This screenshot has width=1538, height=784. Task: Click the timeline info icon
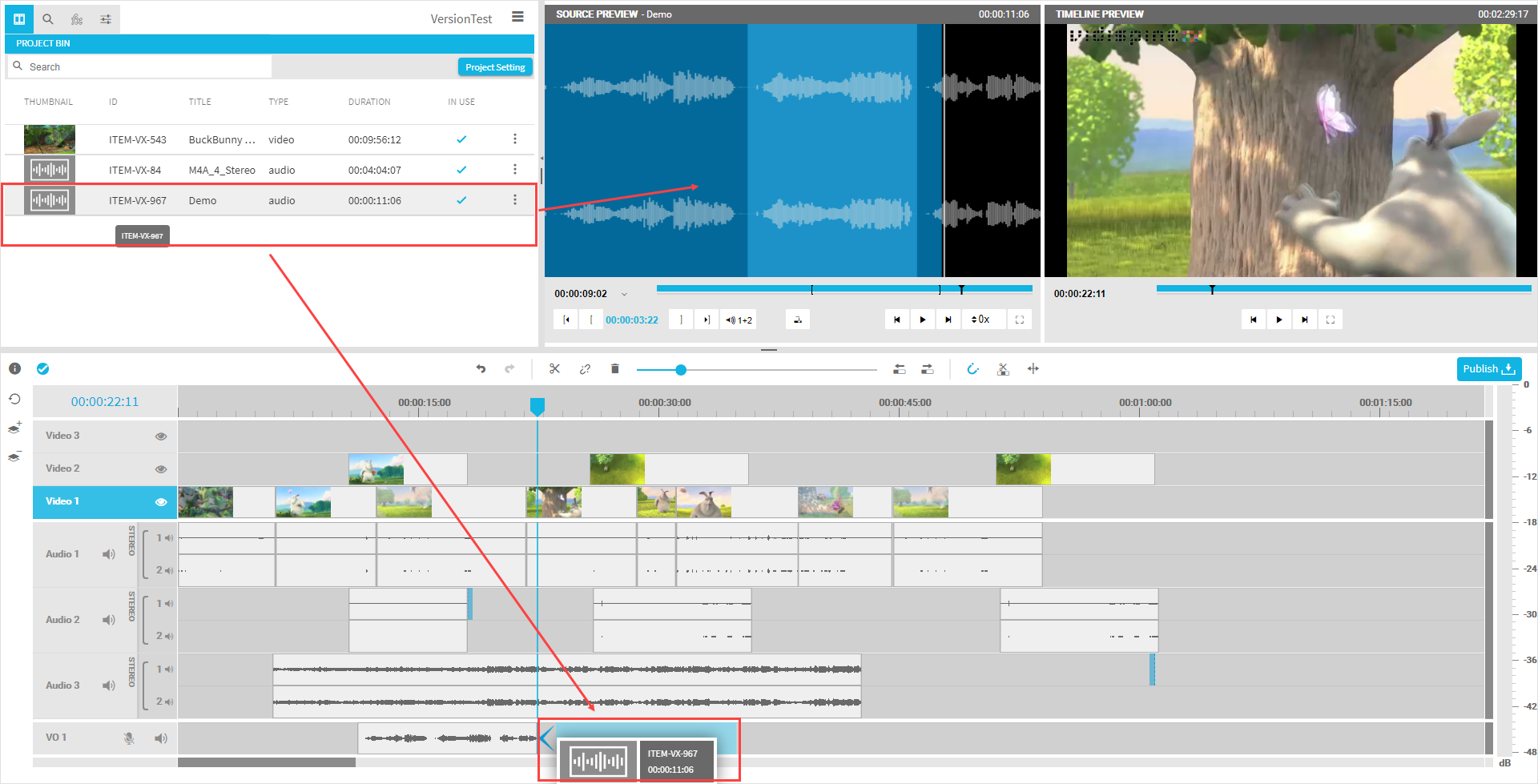(14, 369)
